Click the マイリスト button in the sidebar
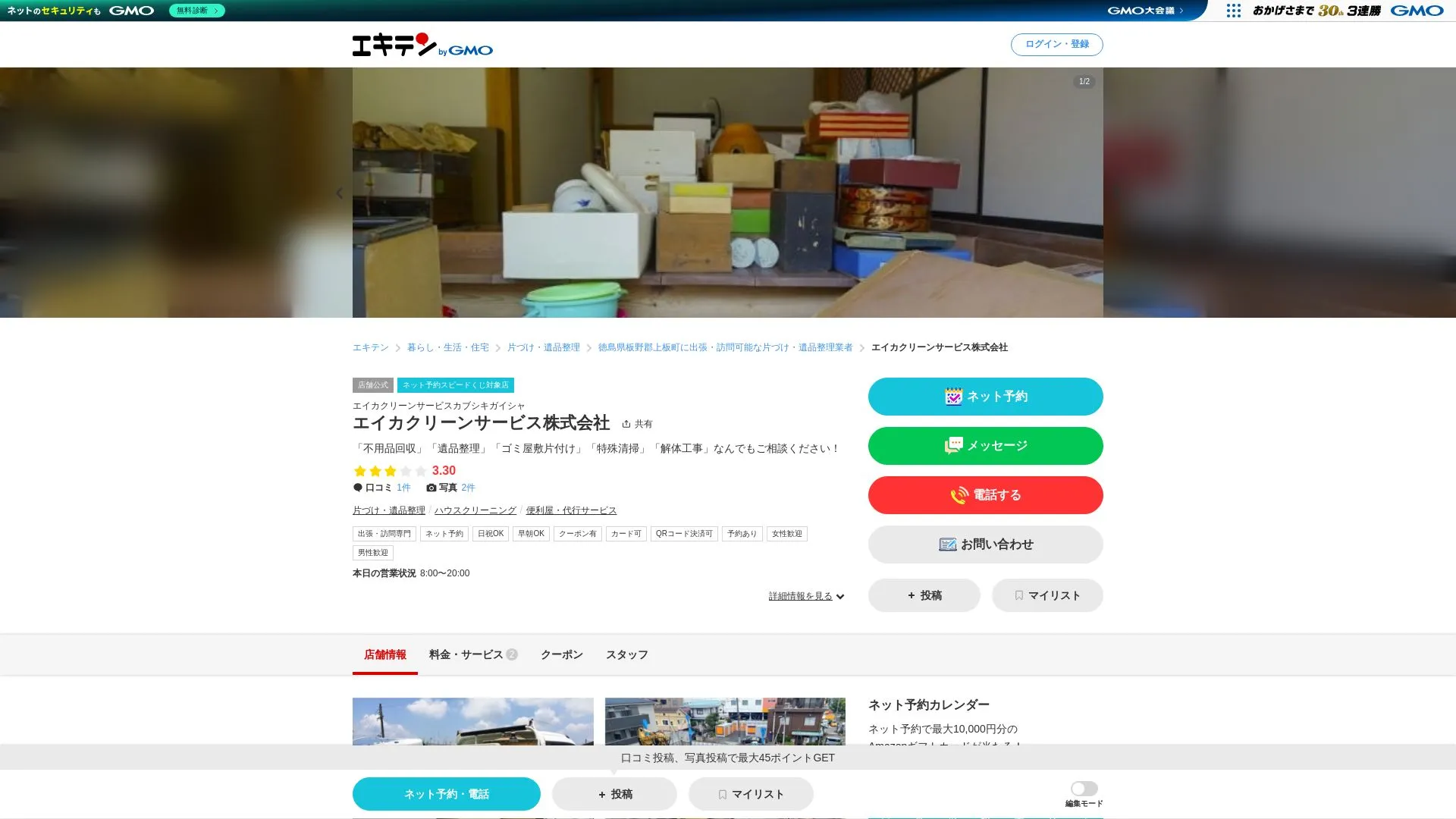 [1047, 595]
